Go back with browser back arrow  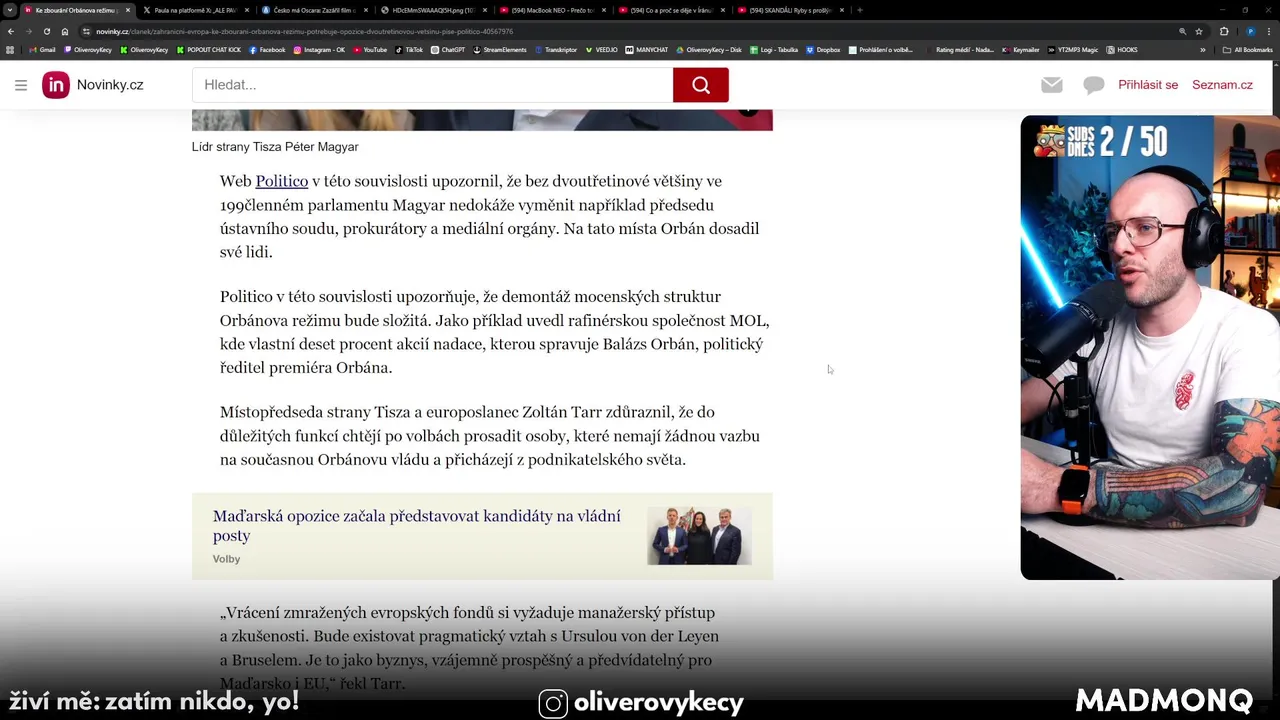pos(11,31)
